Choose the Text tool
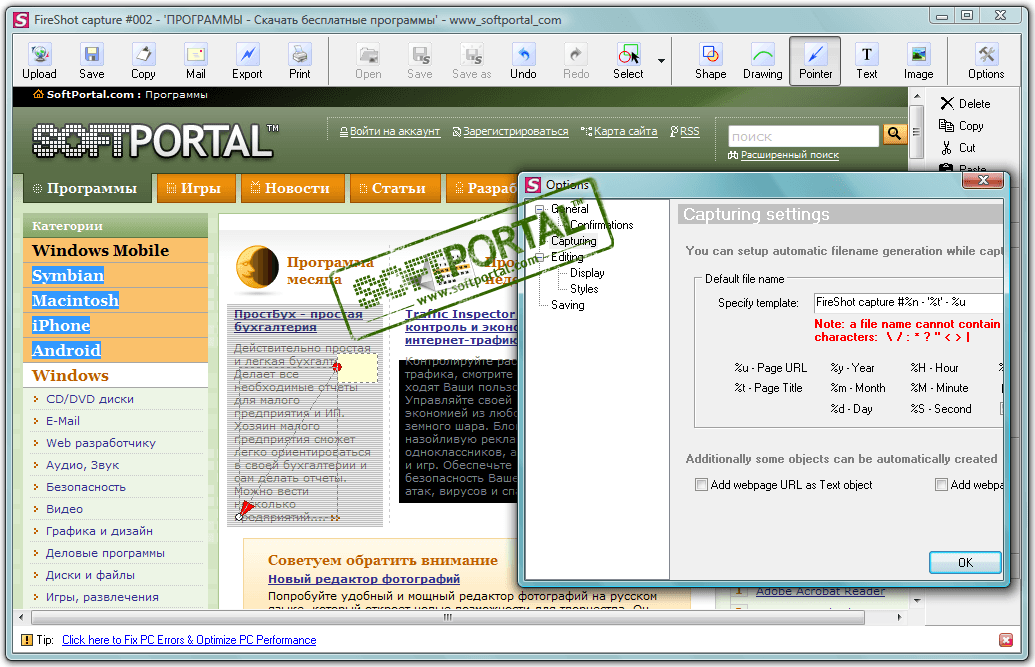1035x667 pixels. (867, 61)
